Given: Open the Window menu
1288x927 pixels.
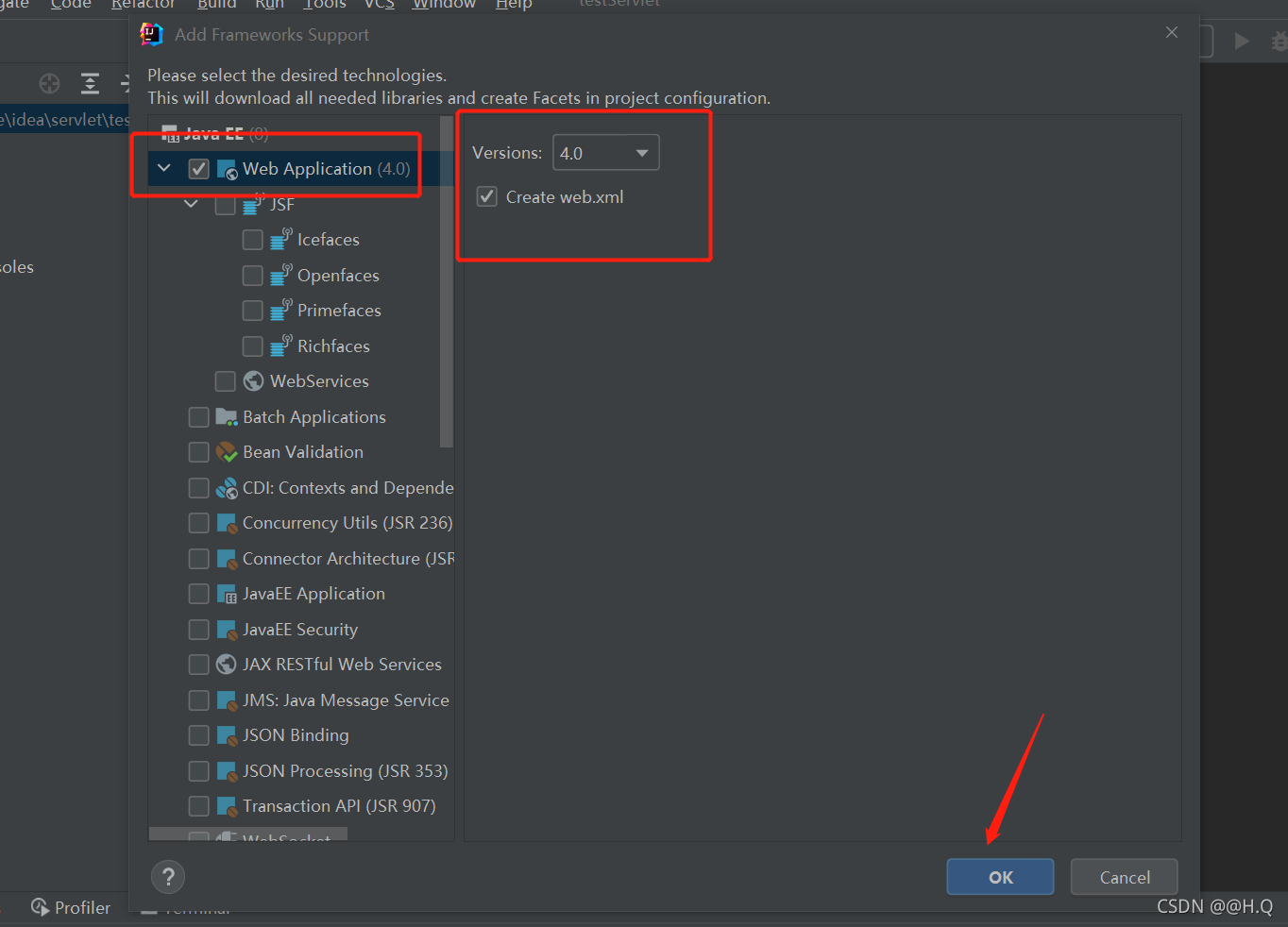Looking at the screenshot, I should click(444, 5).
